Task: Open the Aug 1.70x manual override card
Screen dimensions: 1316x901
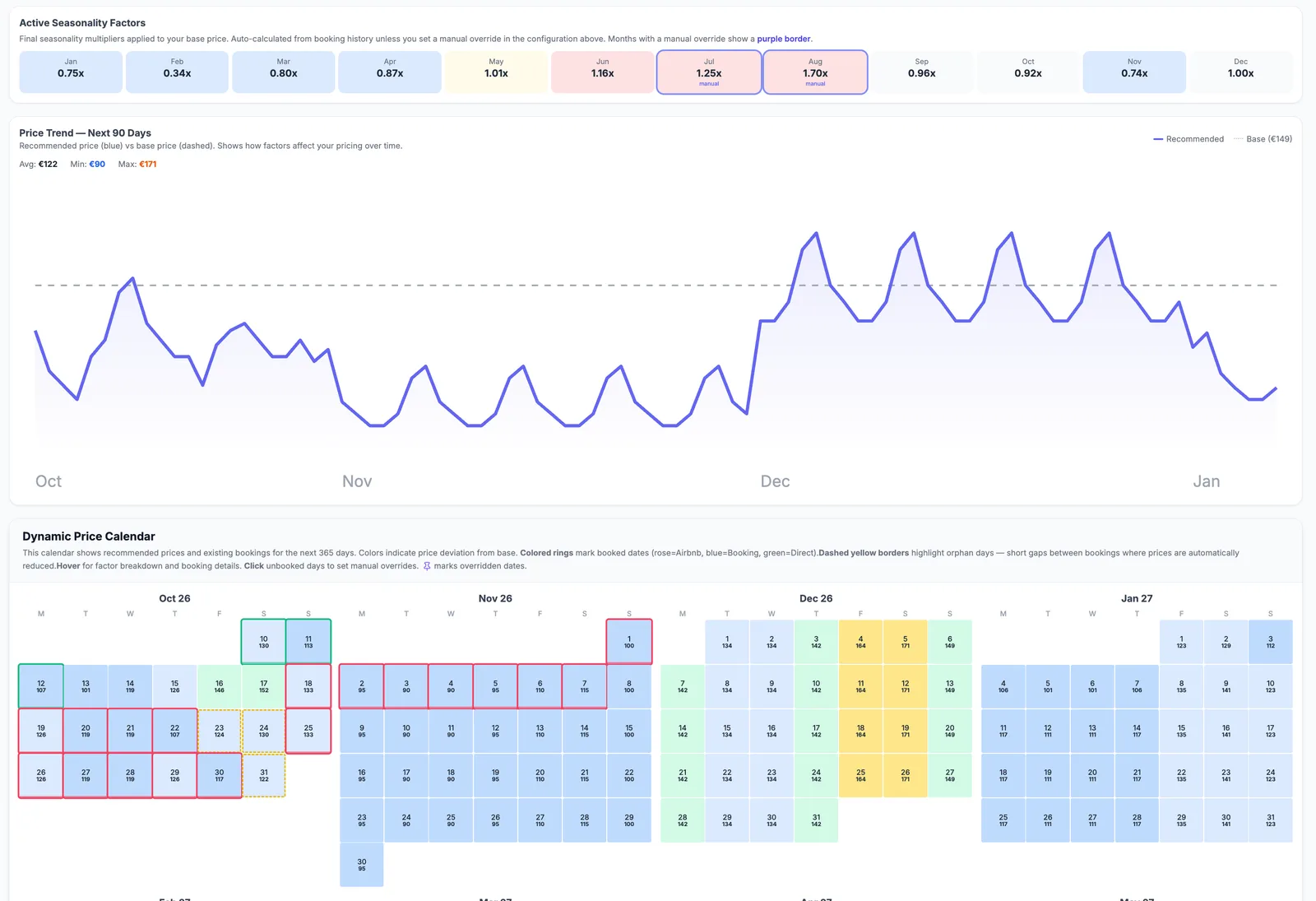Action: point(815,72)
